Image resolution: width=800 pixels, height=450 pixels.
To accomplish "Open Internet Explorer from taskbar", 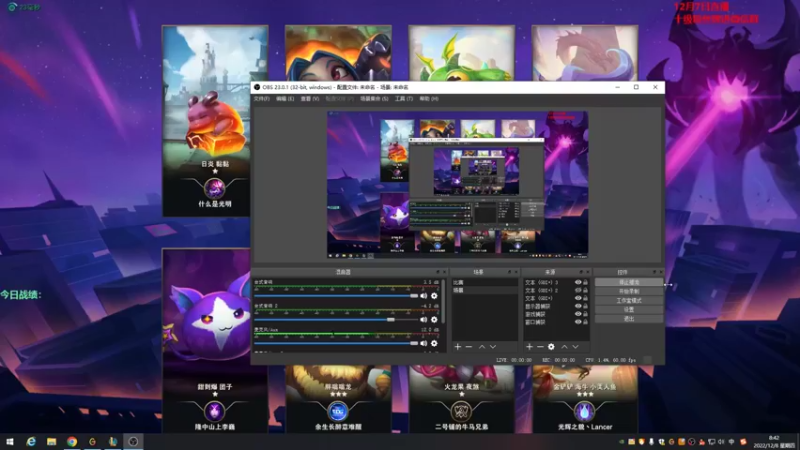I will (x=31, y=442).
